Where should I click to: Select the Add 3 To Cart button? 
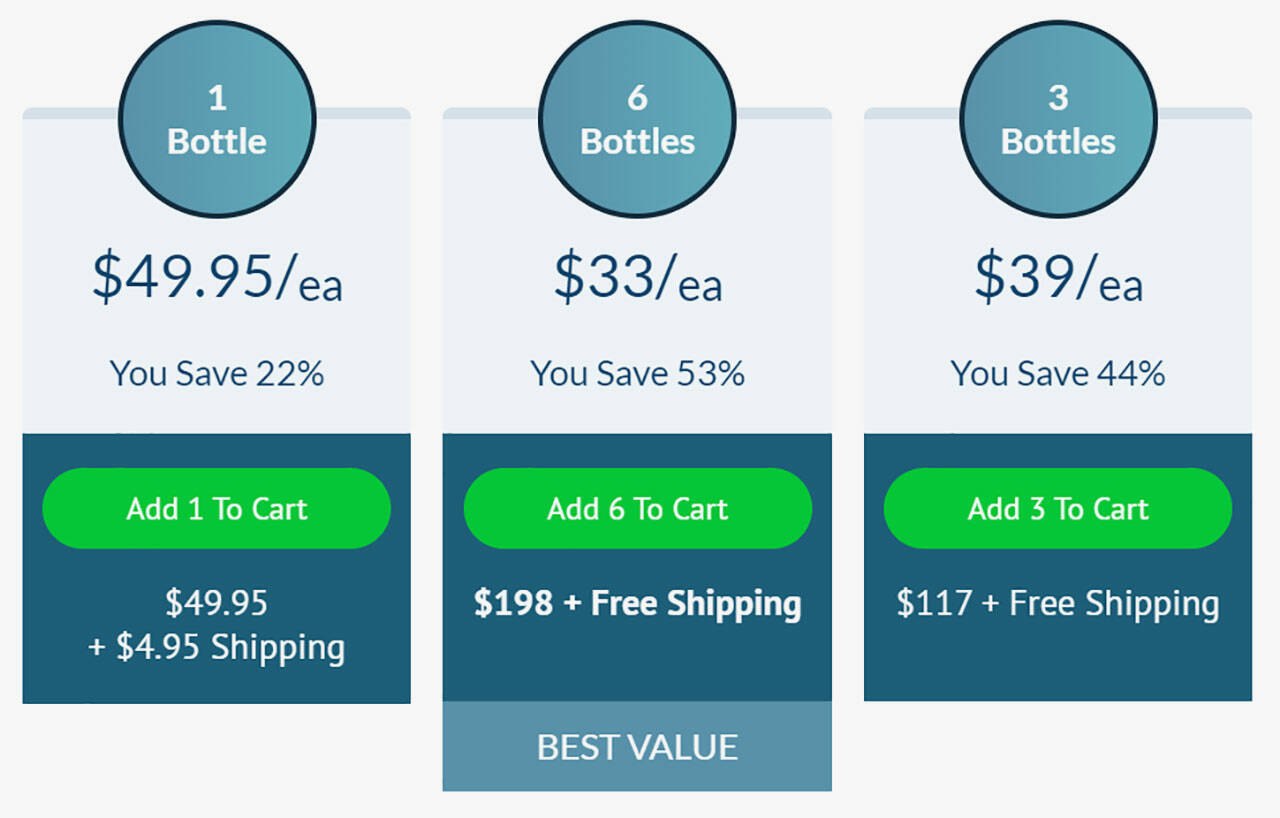point(1057,508)
